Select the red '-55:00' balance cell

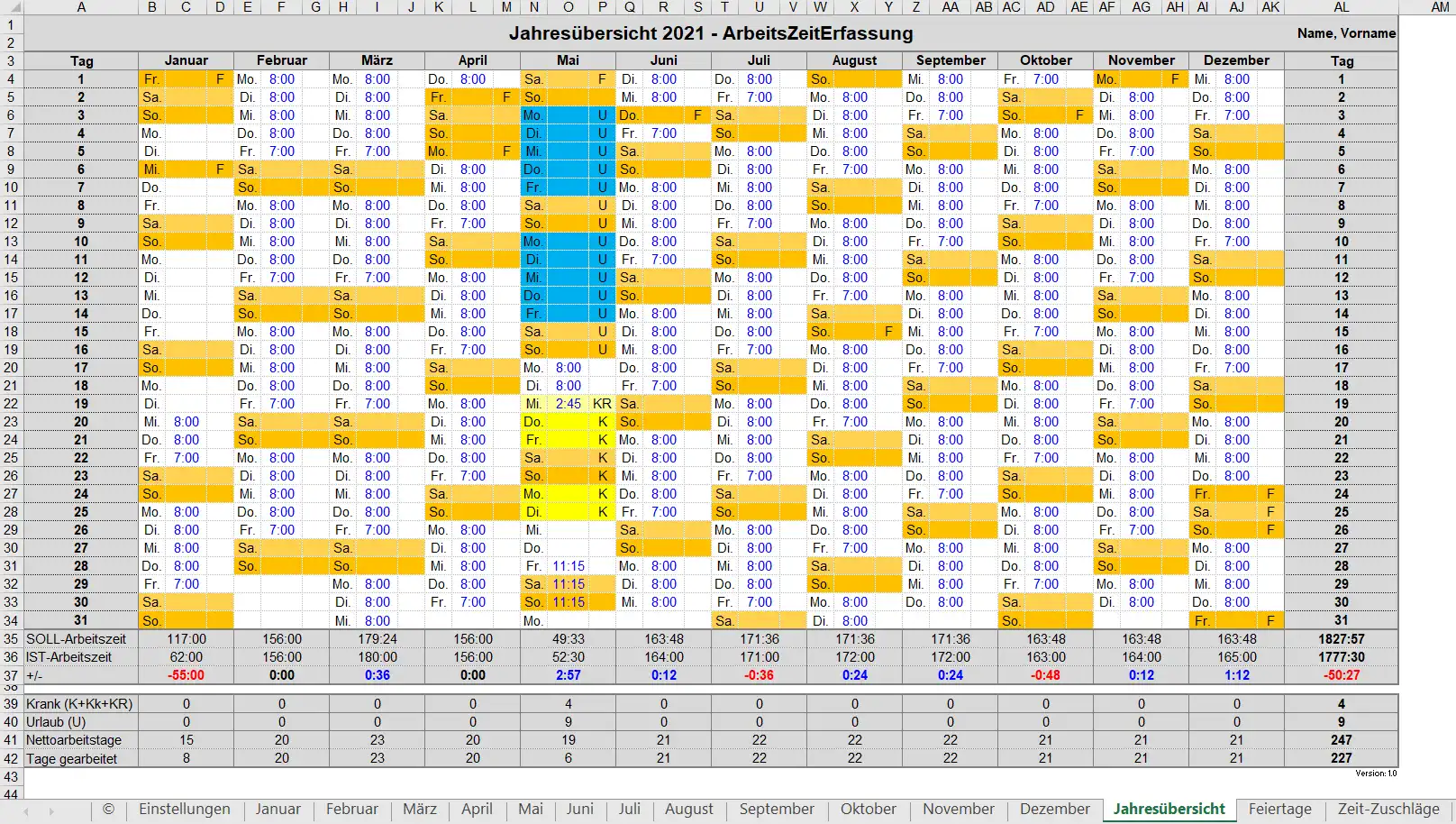187,675
